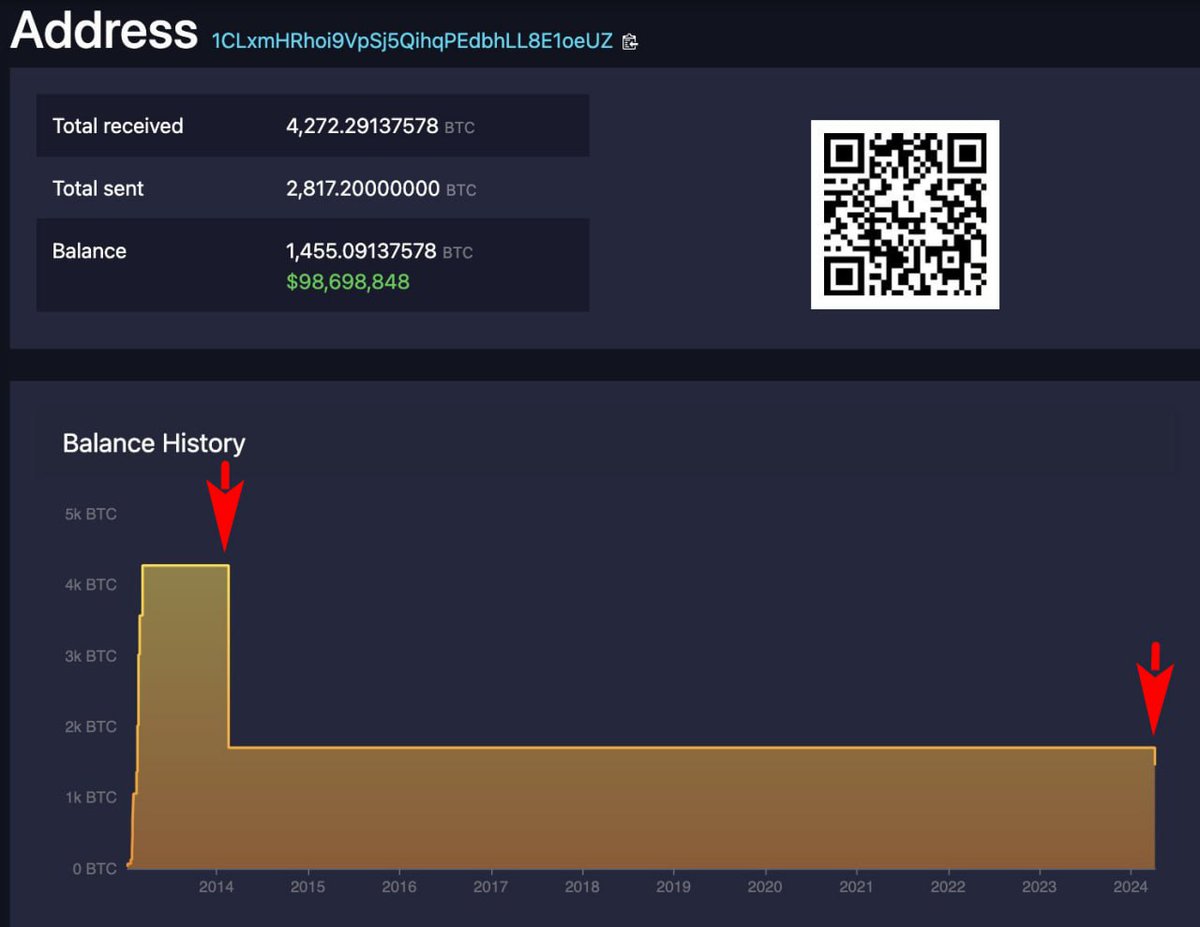Click the 2014 label on the x-axis
This screenshot has width=1200, height=927.
pyautogui.click(x=216, y=887)
